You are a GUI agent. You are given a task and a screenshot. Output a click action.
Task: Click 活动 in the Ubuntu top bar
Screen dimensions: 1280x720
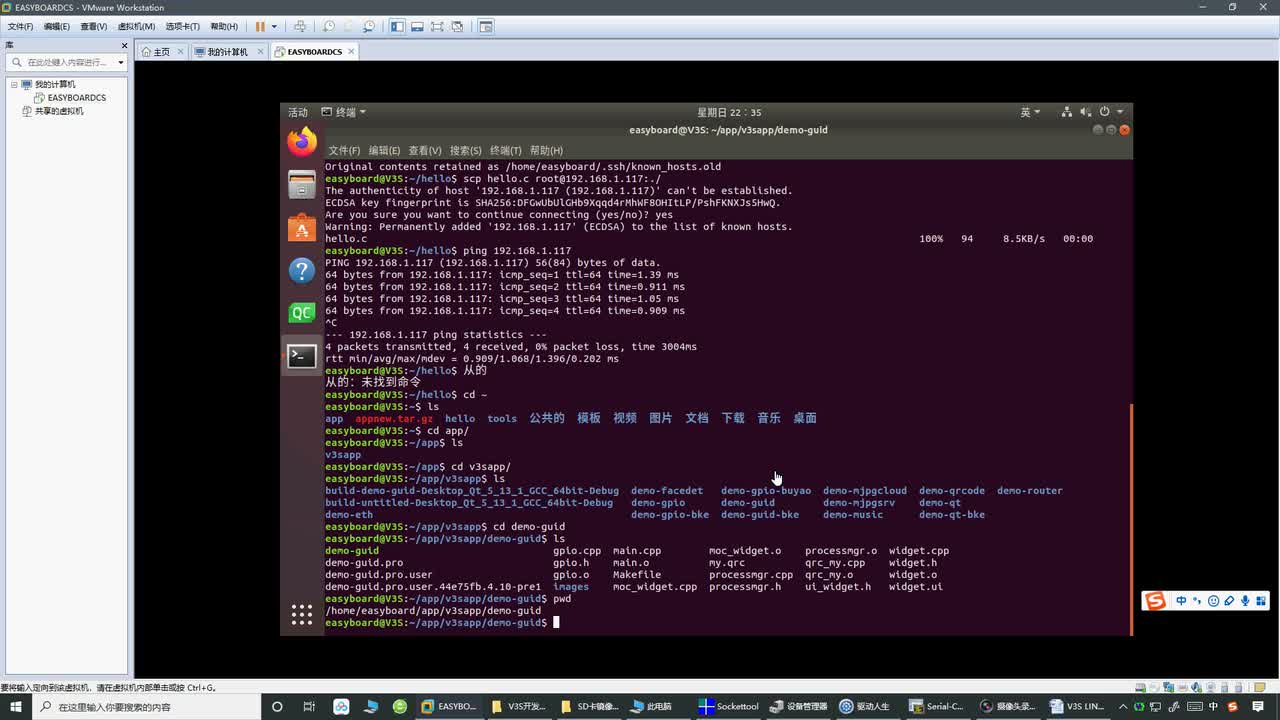(x=298, y=112)
